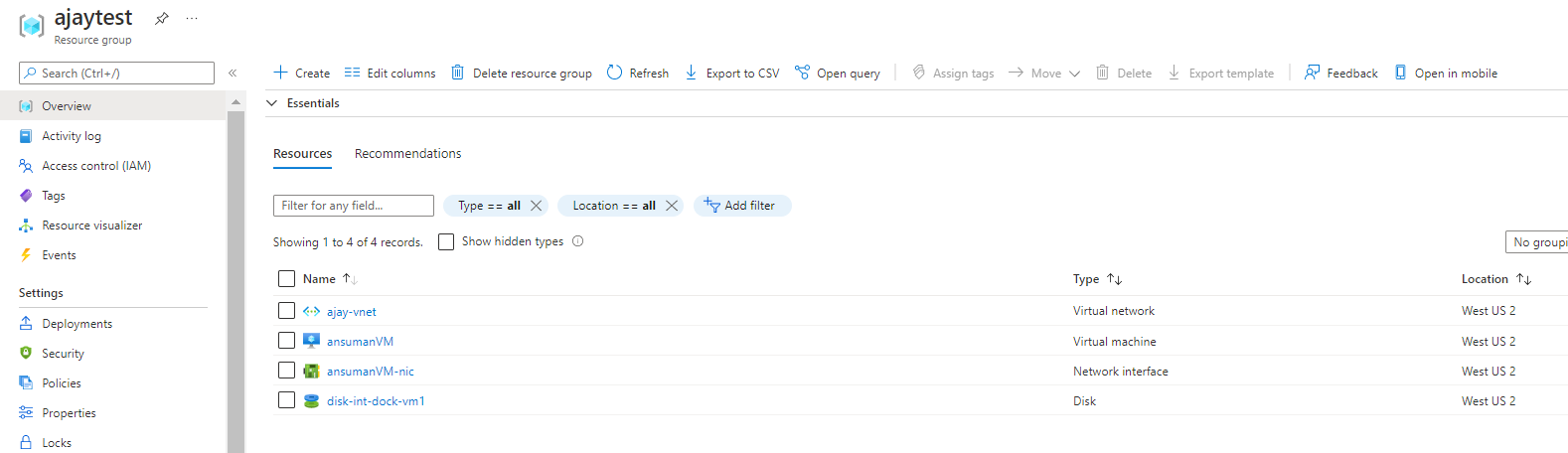The height and width of the screenshot is (453, 1568).
Task: Click Open in mobile
Action: [x=1446, y=73]
